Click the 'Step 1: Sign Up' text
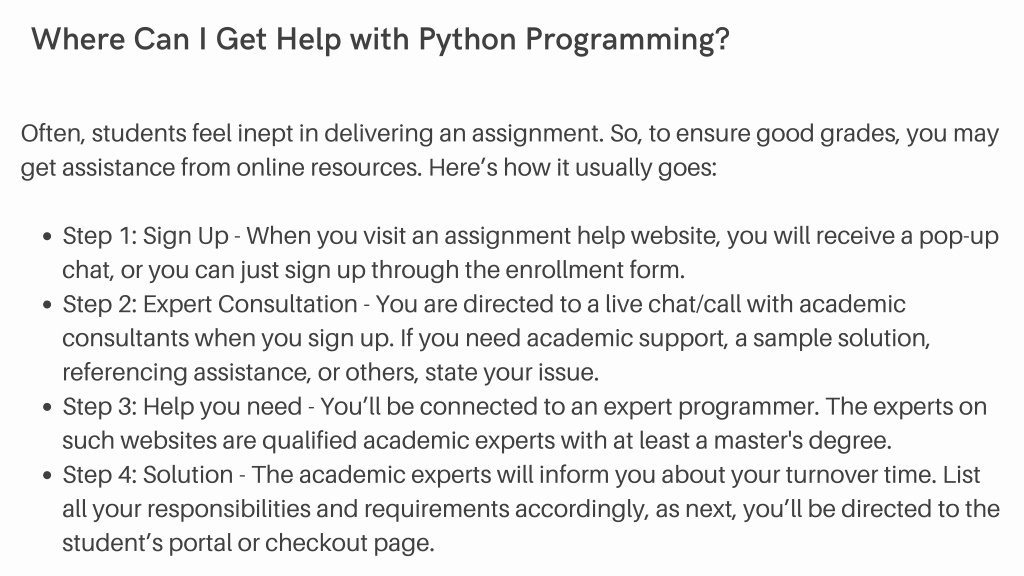Image resolution: width=1024 pixels, height=576 pixels. tap(146, 236)
